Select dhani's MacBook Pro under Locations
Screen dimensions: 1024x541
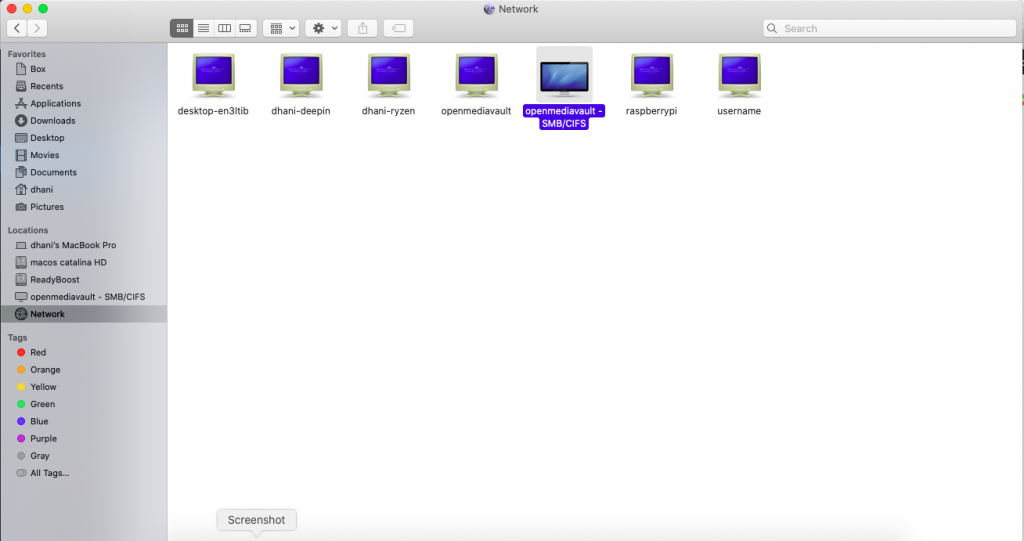tap(84, 245)
